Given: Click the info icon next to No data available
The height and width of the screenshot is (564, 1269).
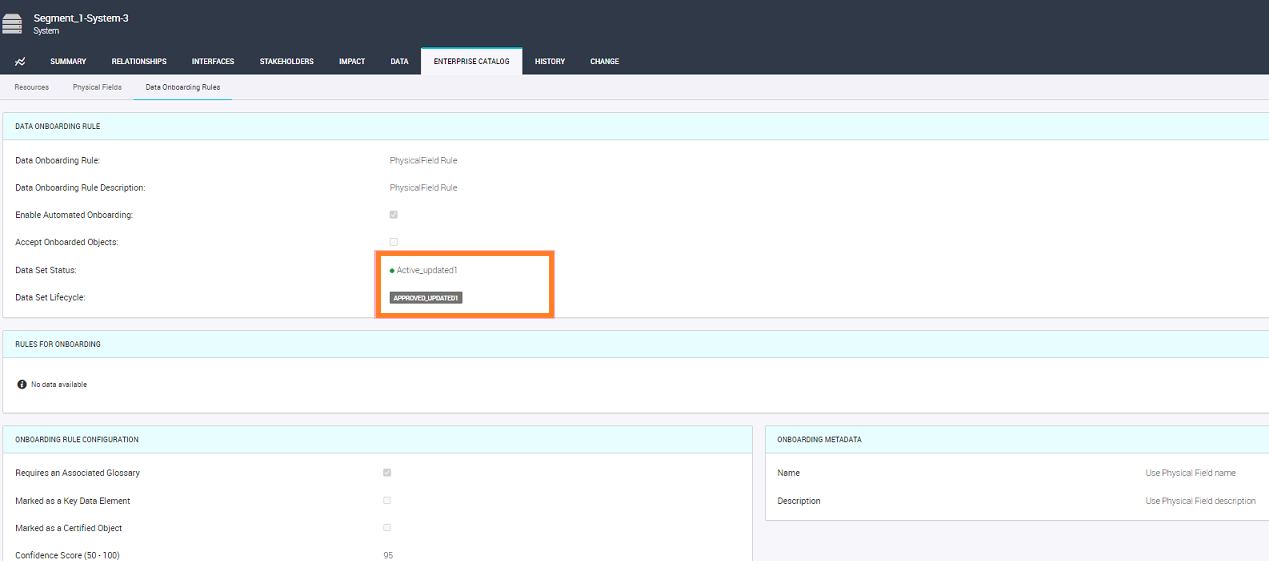Looking at the screenshot, I should pos(22,384).
